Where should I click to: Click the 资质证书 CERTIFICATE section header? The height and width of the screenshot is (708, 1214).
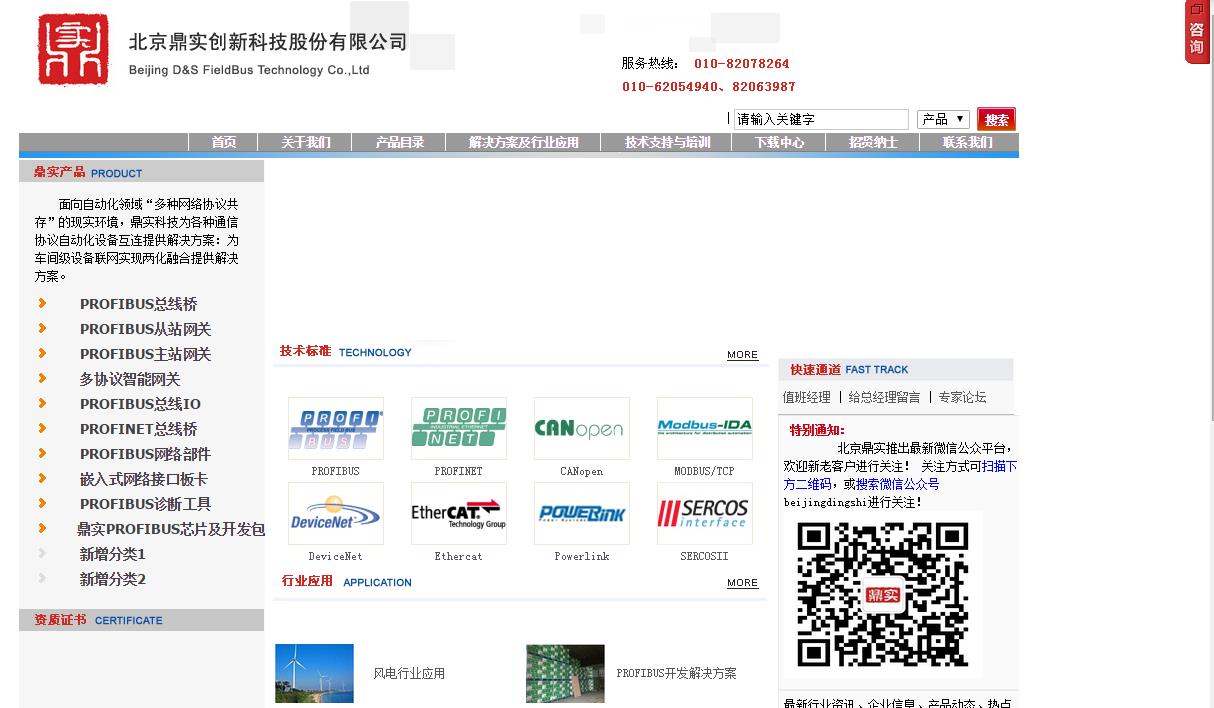click(x=141, y=620)
